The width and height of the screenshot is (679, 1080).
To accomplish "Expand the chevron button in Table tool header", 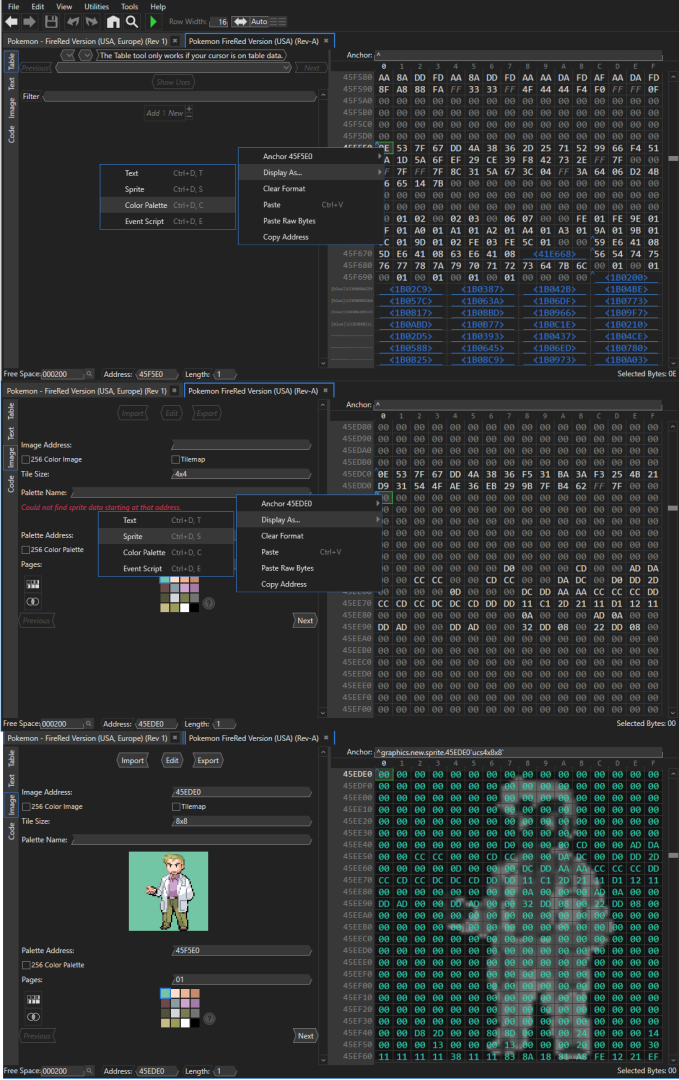I will pyautogui.click(x=85, y=55).
